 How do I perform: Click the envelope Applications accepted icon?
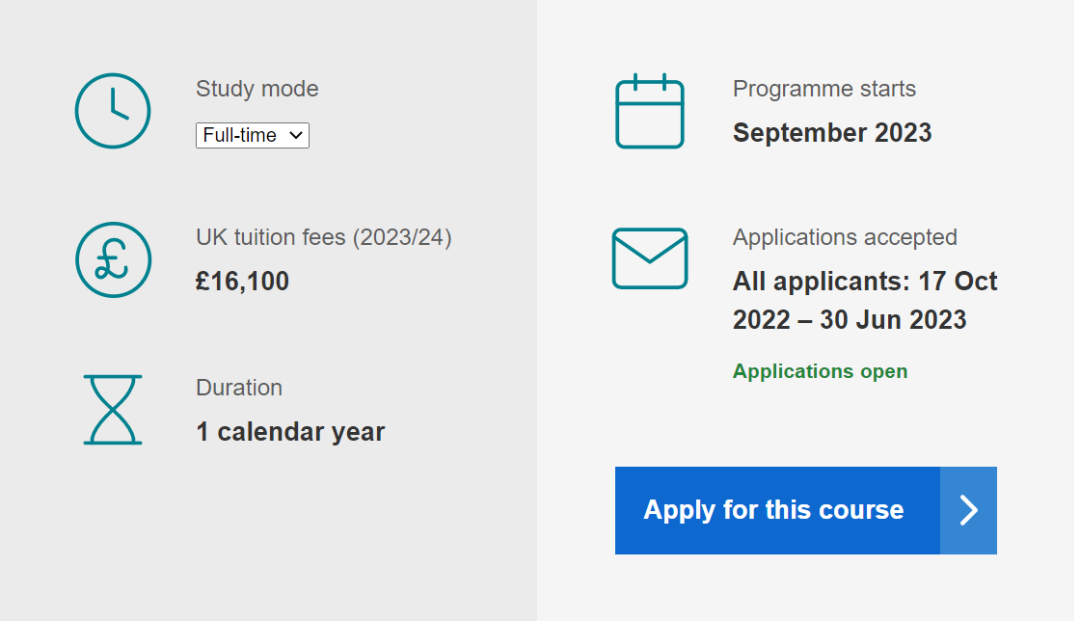650,258
